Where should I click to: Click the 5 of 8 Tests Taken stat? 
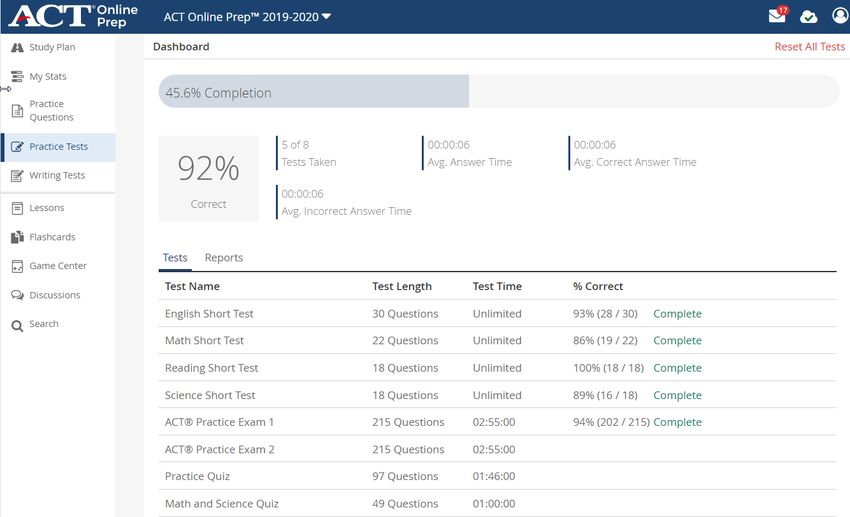pyautogui.click(x=308, y=153)
